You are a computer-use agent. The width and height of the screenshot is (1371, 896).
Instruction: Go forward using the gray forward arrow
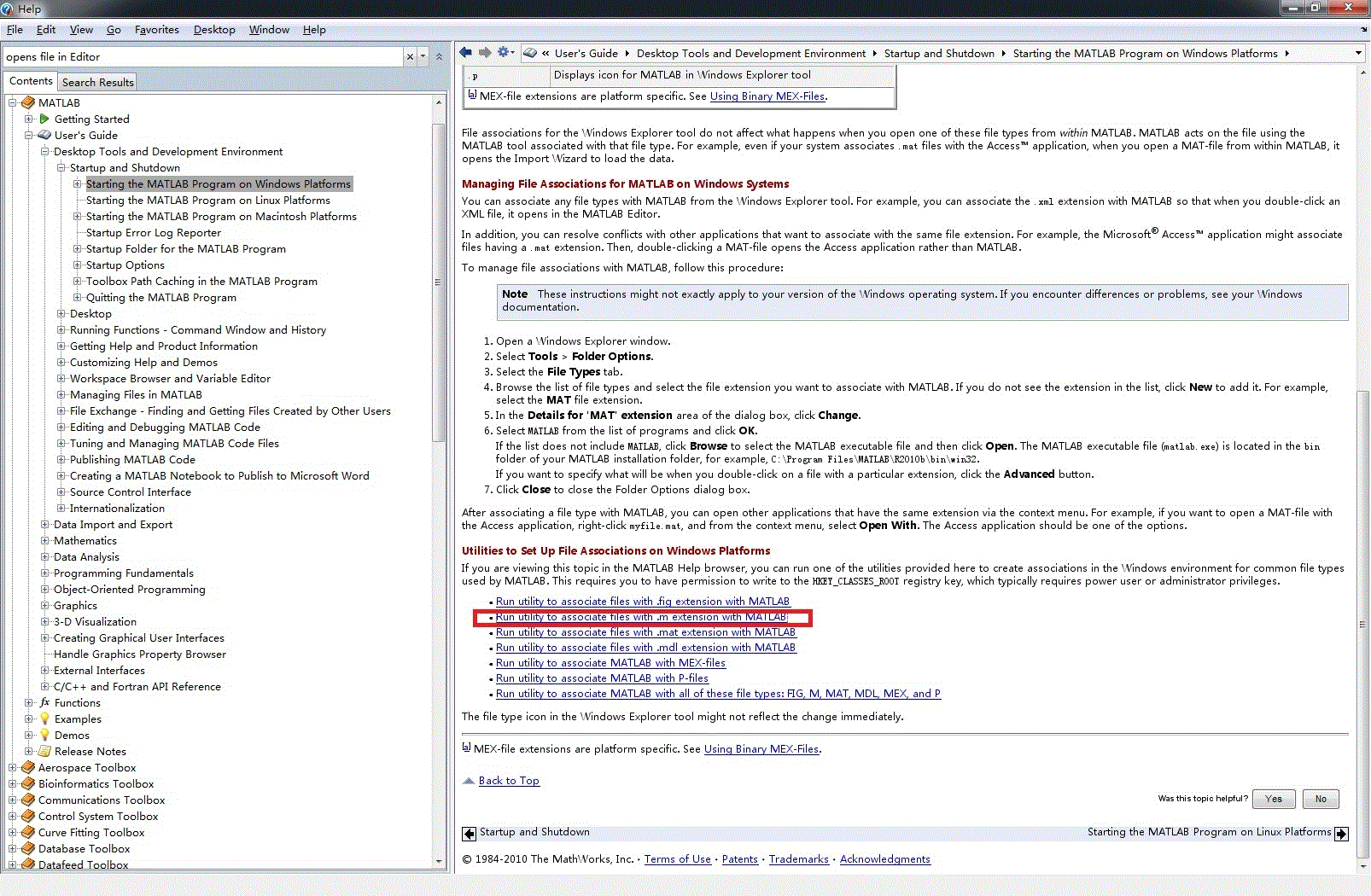coord(485,53)
